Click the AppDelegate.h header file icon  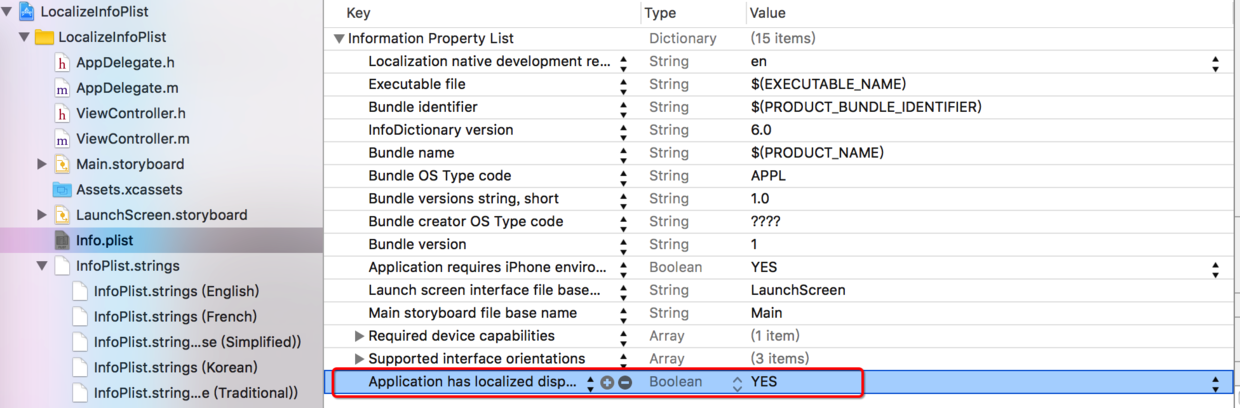(x=63, y=63)
